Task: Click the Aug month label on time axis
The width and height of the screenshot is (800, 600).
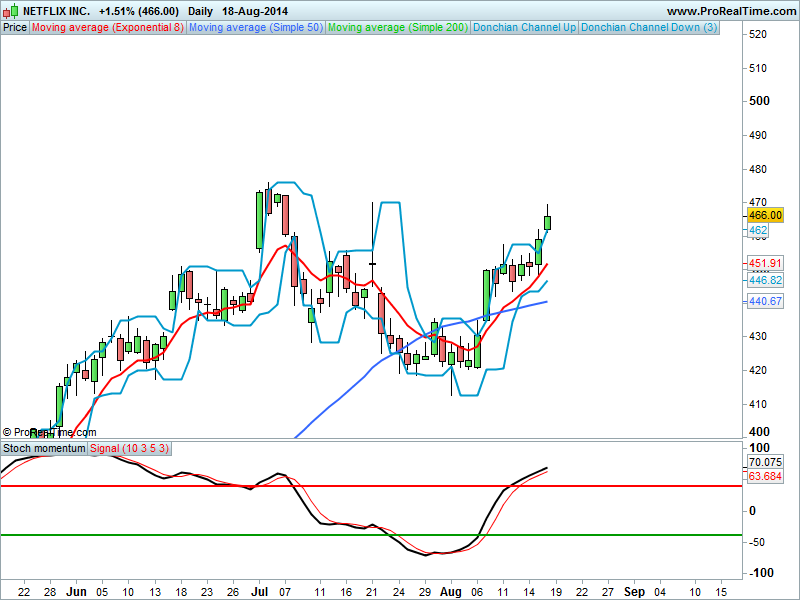Action: pyautogui.click(x=451, y=592)
